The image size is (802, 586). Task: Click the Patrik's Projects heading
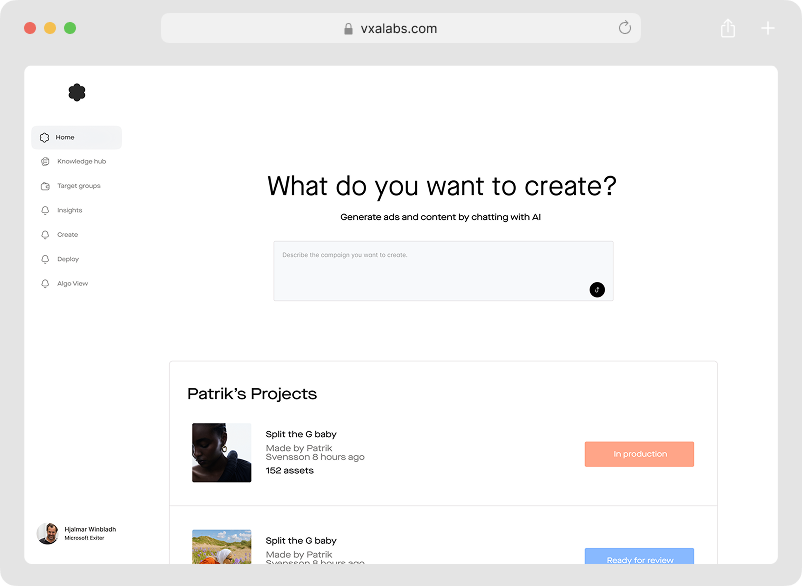pos(252,394)
